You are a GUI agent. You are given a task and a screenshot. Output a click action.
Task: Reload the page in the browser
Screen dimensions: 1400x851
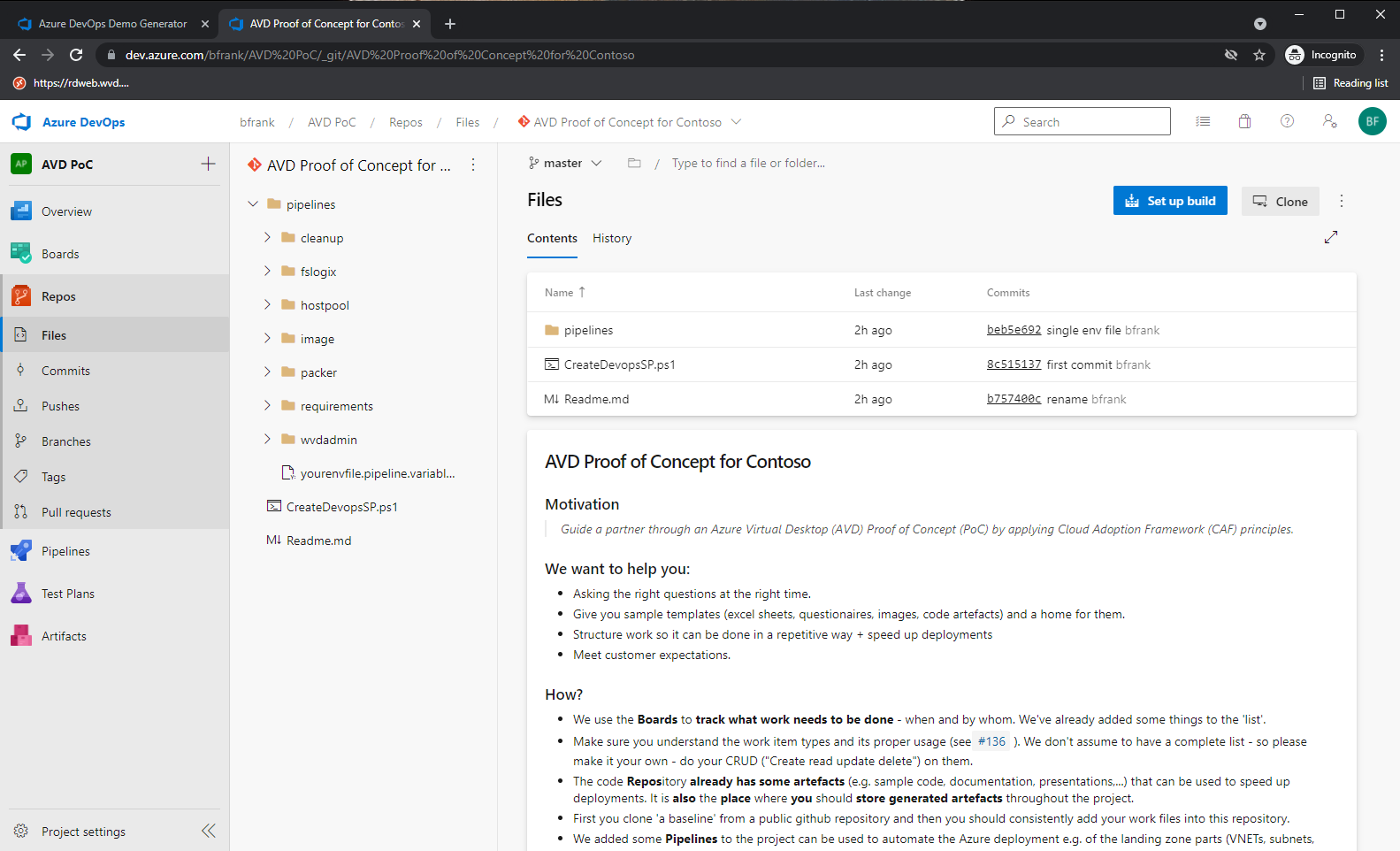coord(76,55)
